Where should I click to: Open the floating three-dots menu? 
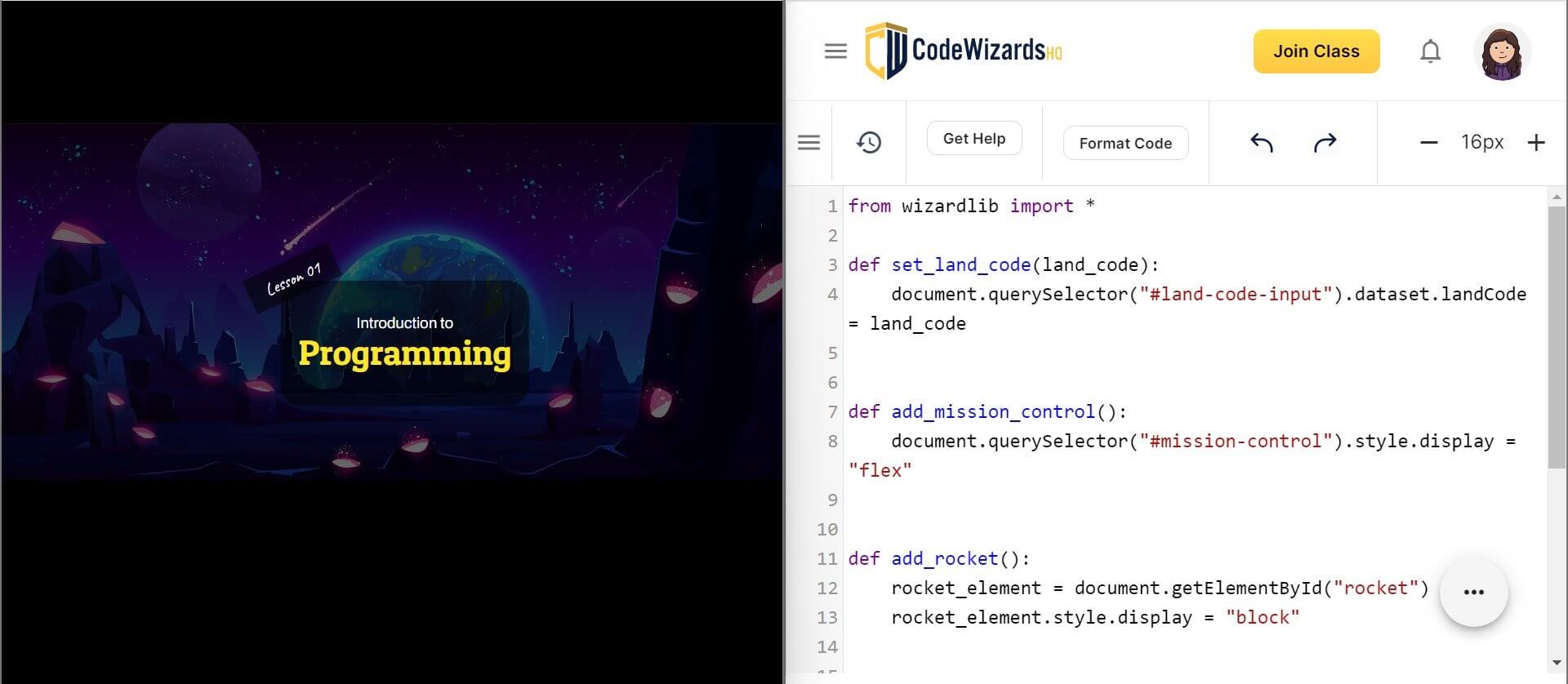coord(1472,593)
